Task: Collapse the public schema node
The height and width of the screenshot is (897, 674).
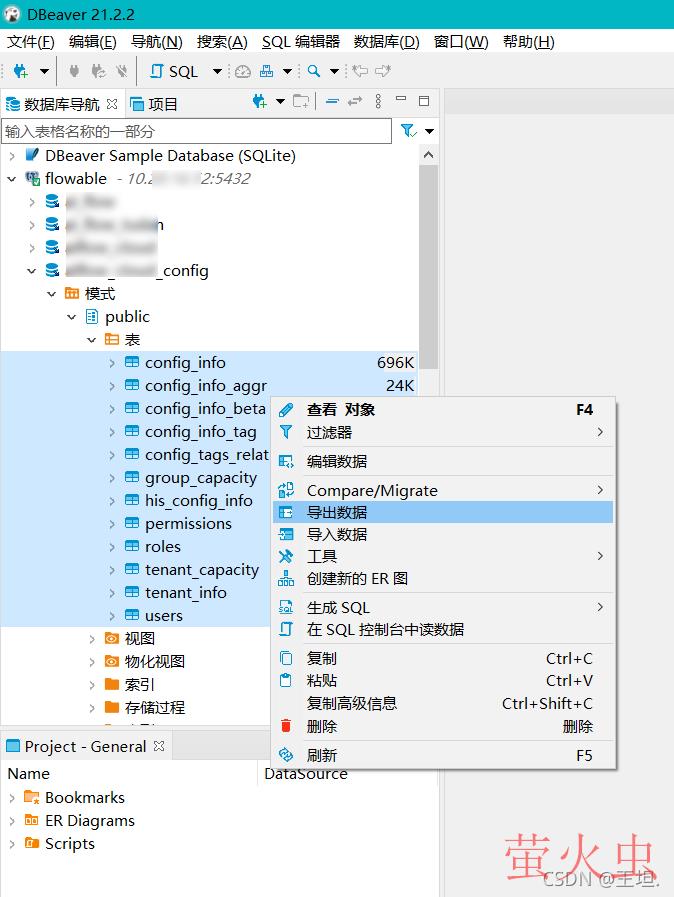Action: (x=72, y=316)
